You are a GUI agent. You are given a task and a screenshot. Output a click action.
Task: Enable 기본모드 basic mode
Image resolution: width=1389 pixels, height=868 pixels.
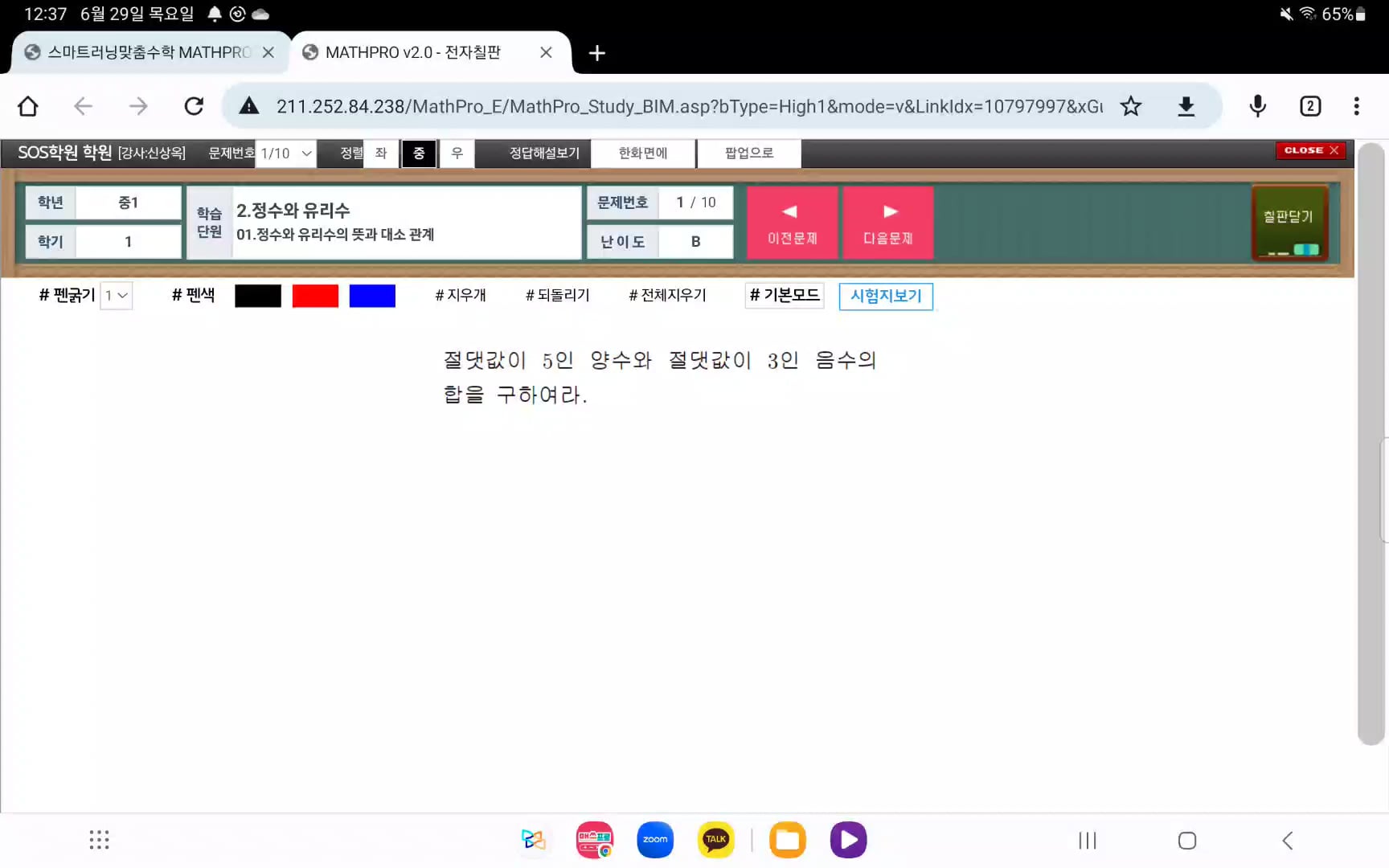pos(784,295)
